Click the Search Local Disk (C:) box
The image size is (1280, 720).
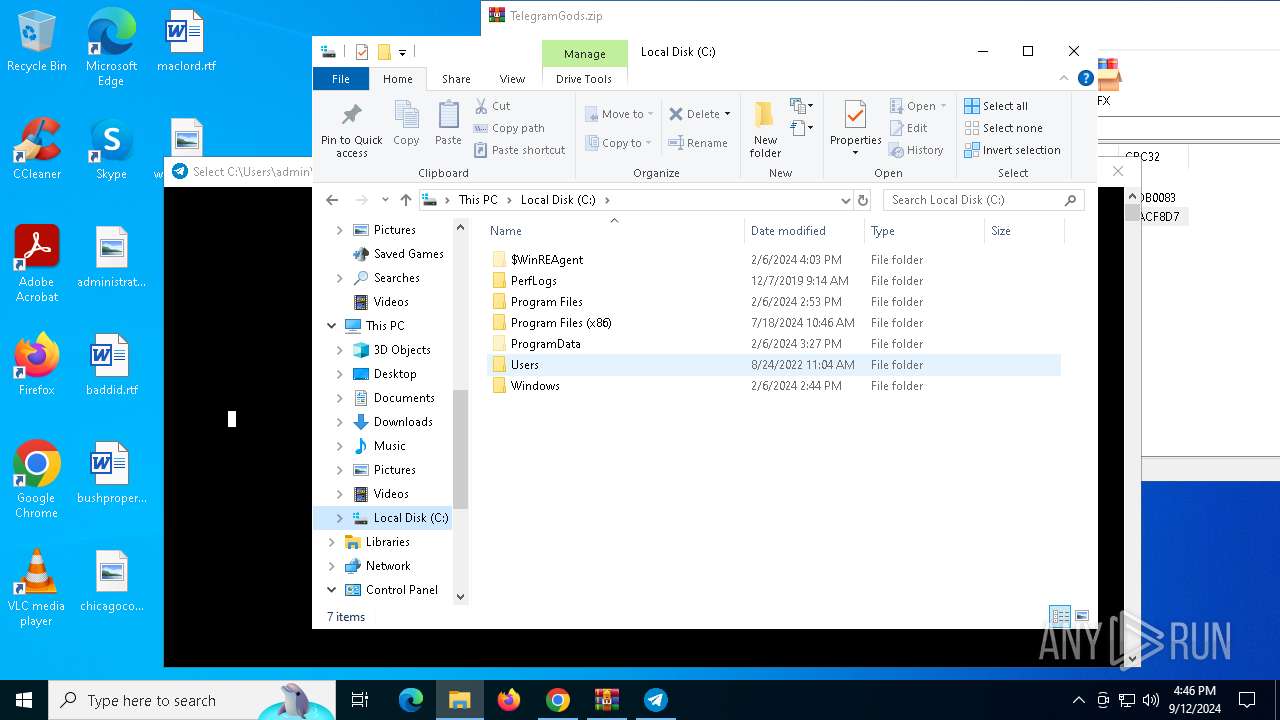click(x=983, y=200)
